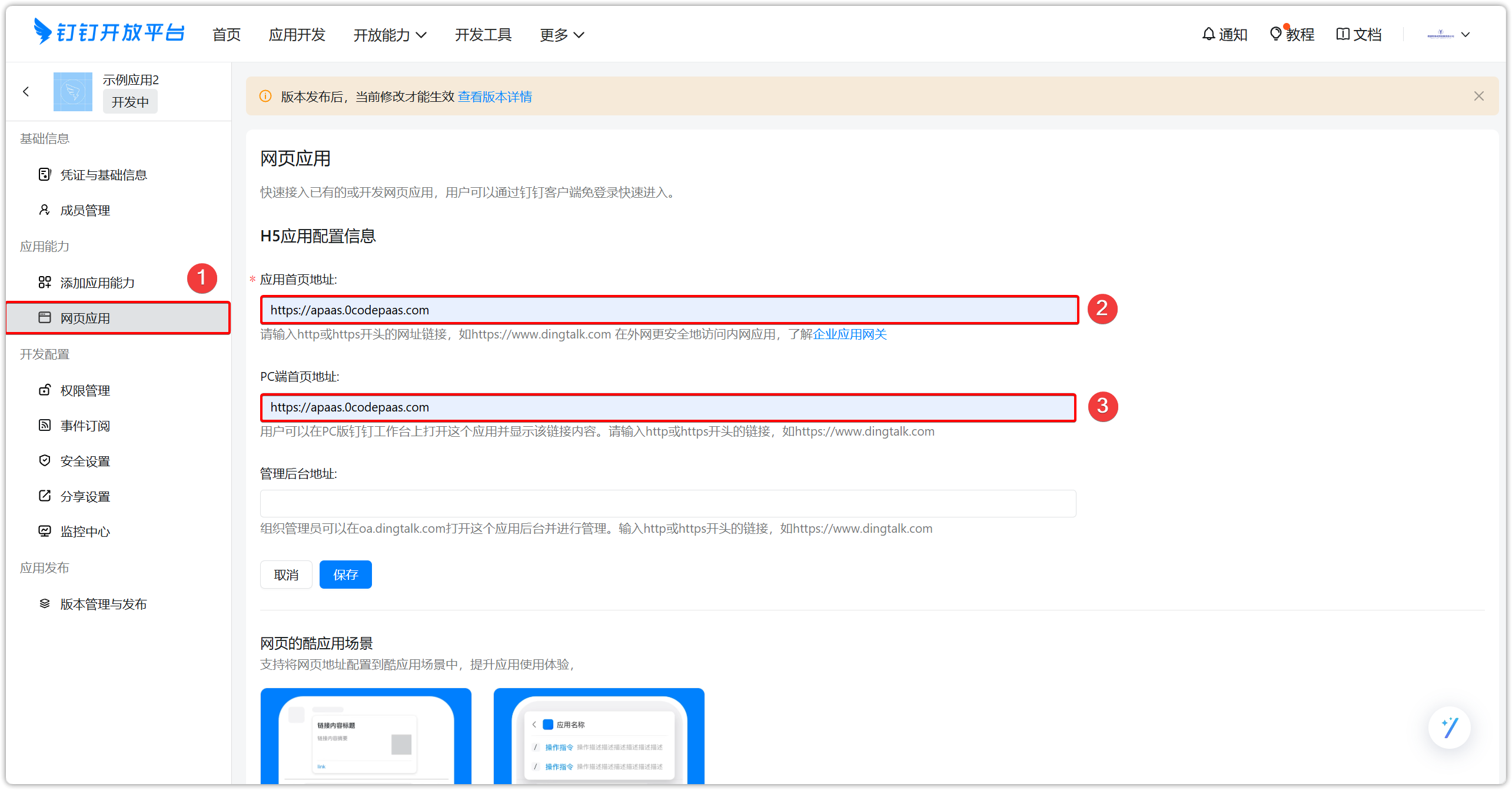Click the blue 保存 button
Screen dimensions: 1512x790
tap(345, 575)
